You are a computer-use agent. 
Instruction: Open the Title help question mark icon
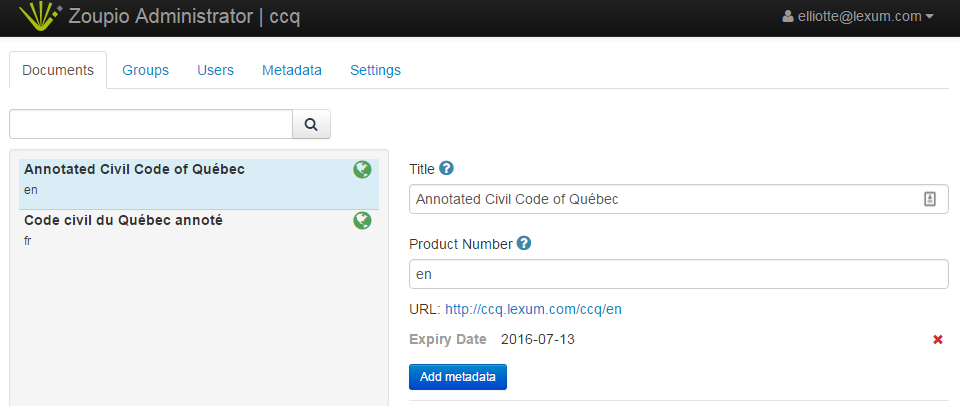pyautogui.click(x=447, y=168)
